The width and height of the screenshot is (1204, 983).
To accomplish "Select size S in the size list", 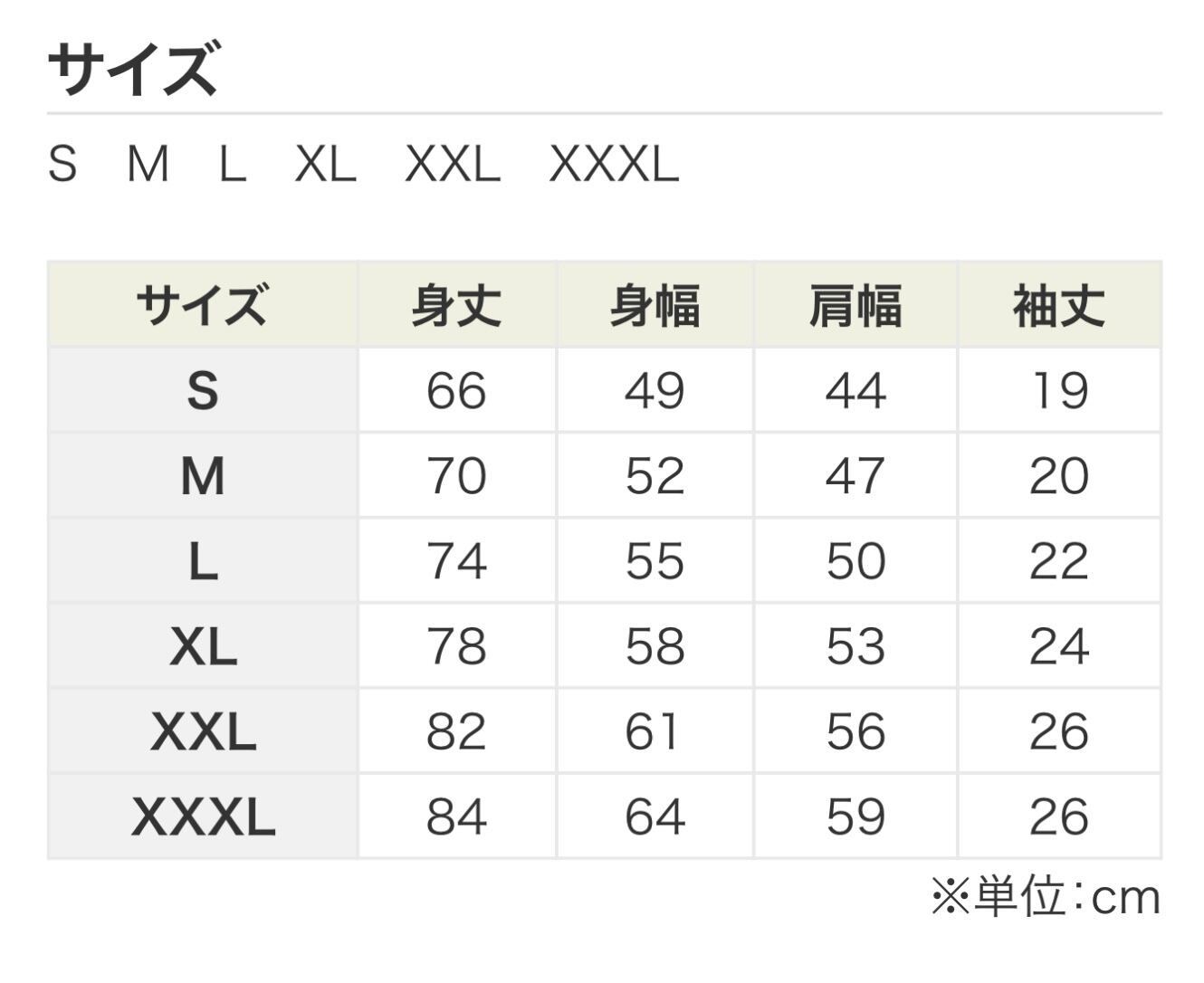I will [62, 165].
